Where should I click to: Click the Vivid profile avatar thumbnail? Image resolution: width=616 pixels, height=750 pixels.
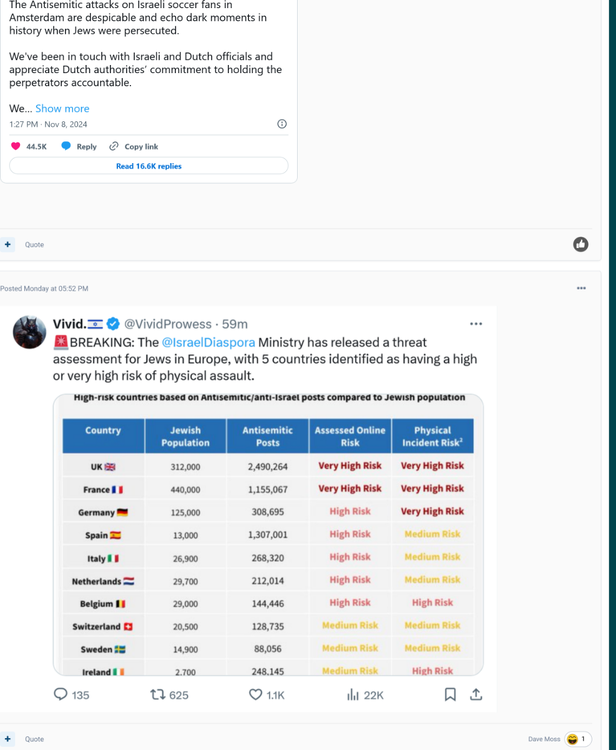point(29,332)
